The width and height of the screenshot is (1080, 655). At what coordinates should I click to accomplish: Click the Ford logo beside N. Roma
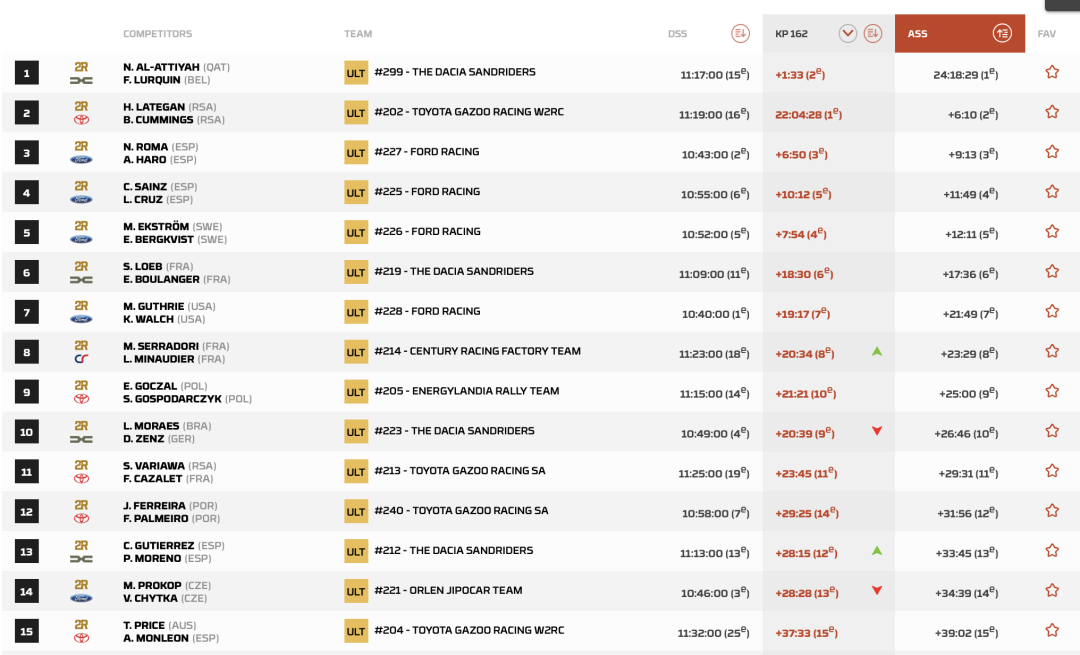(x=81, y=160)
